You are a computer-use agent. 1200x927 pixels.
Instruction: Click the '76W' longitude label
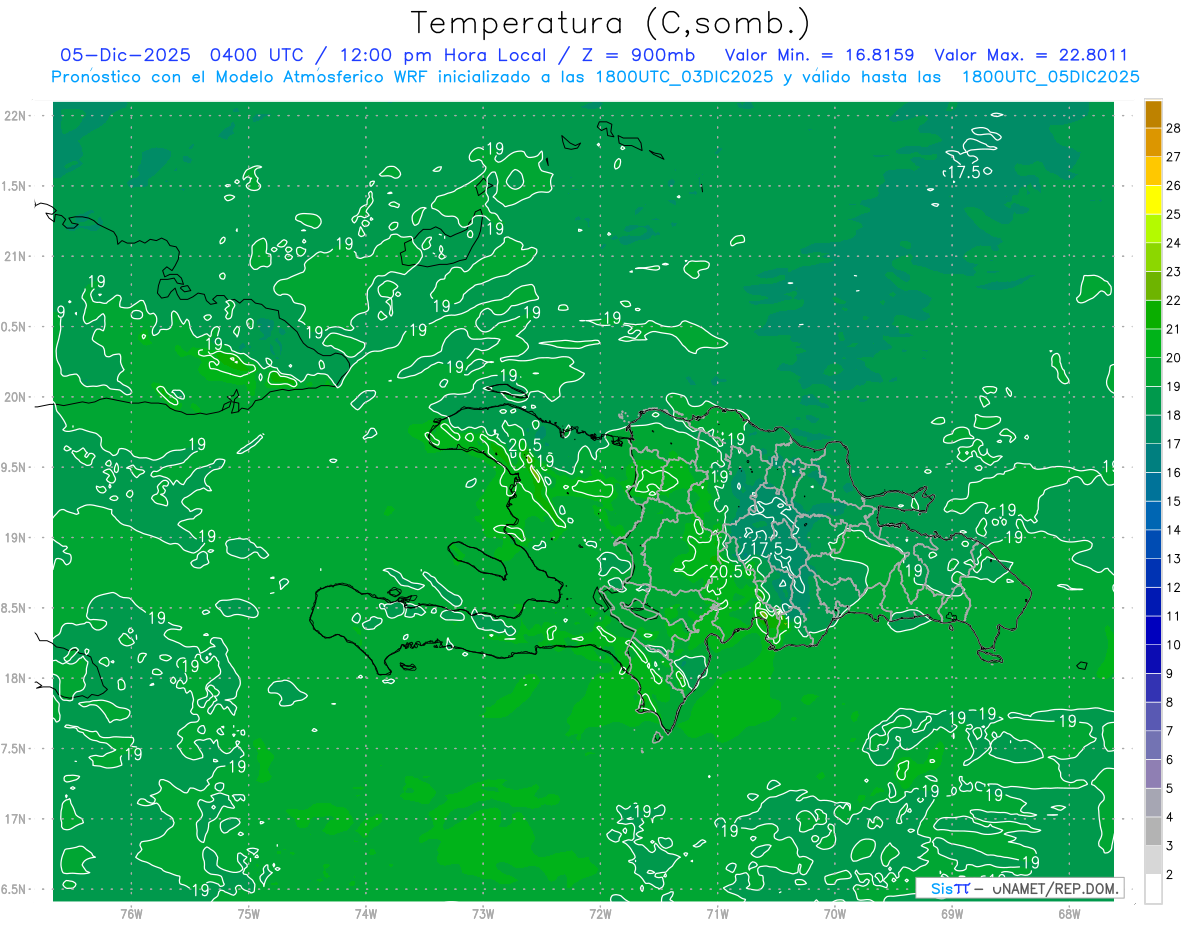(131, 913)
